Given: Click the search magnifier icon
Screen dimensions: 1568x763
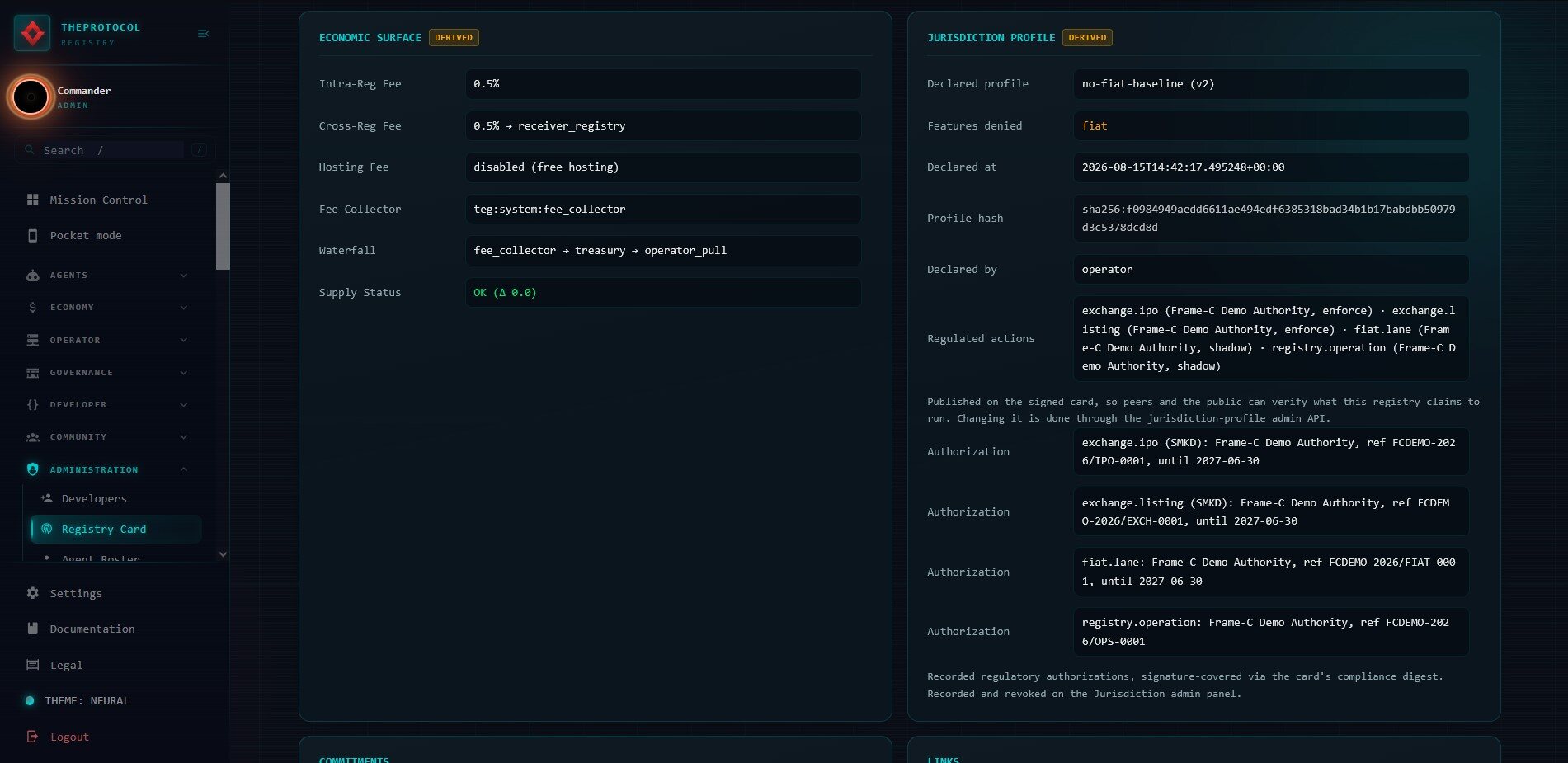Looking at the screenshot, I should pyautogui.click(x=30, y=150).
